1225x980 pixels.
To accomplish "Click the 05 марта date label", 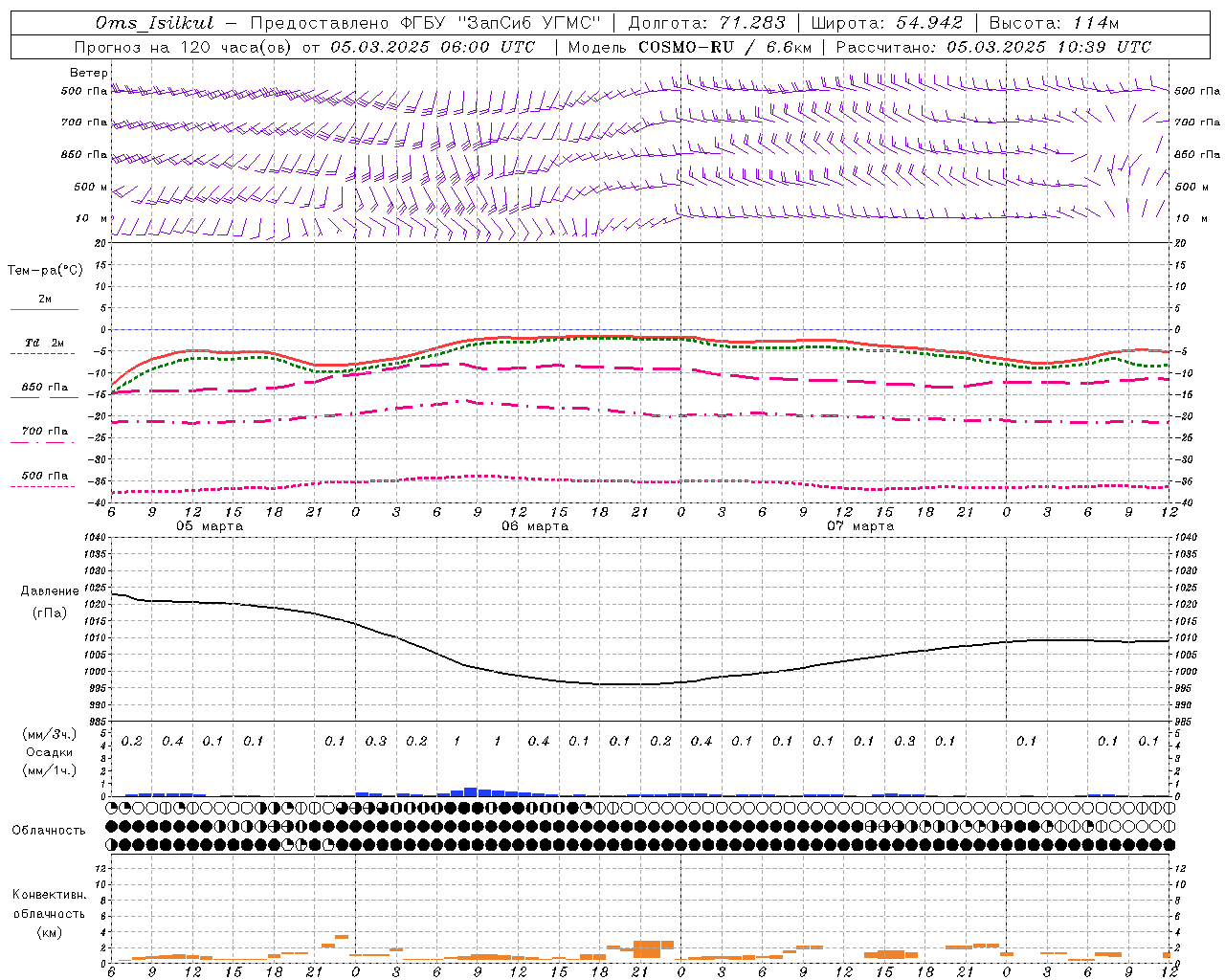I will pos(210,526).
